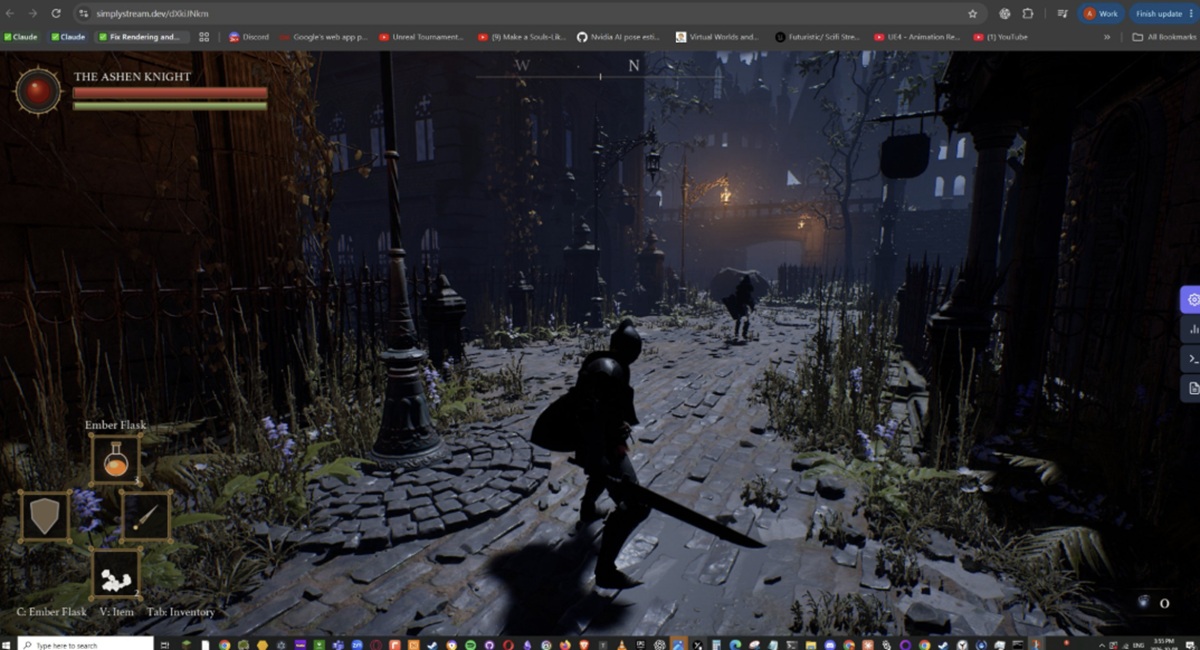Select the Ember Flask item slot

pyautogui.click(x=115, y=459)
